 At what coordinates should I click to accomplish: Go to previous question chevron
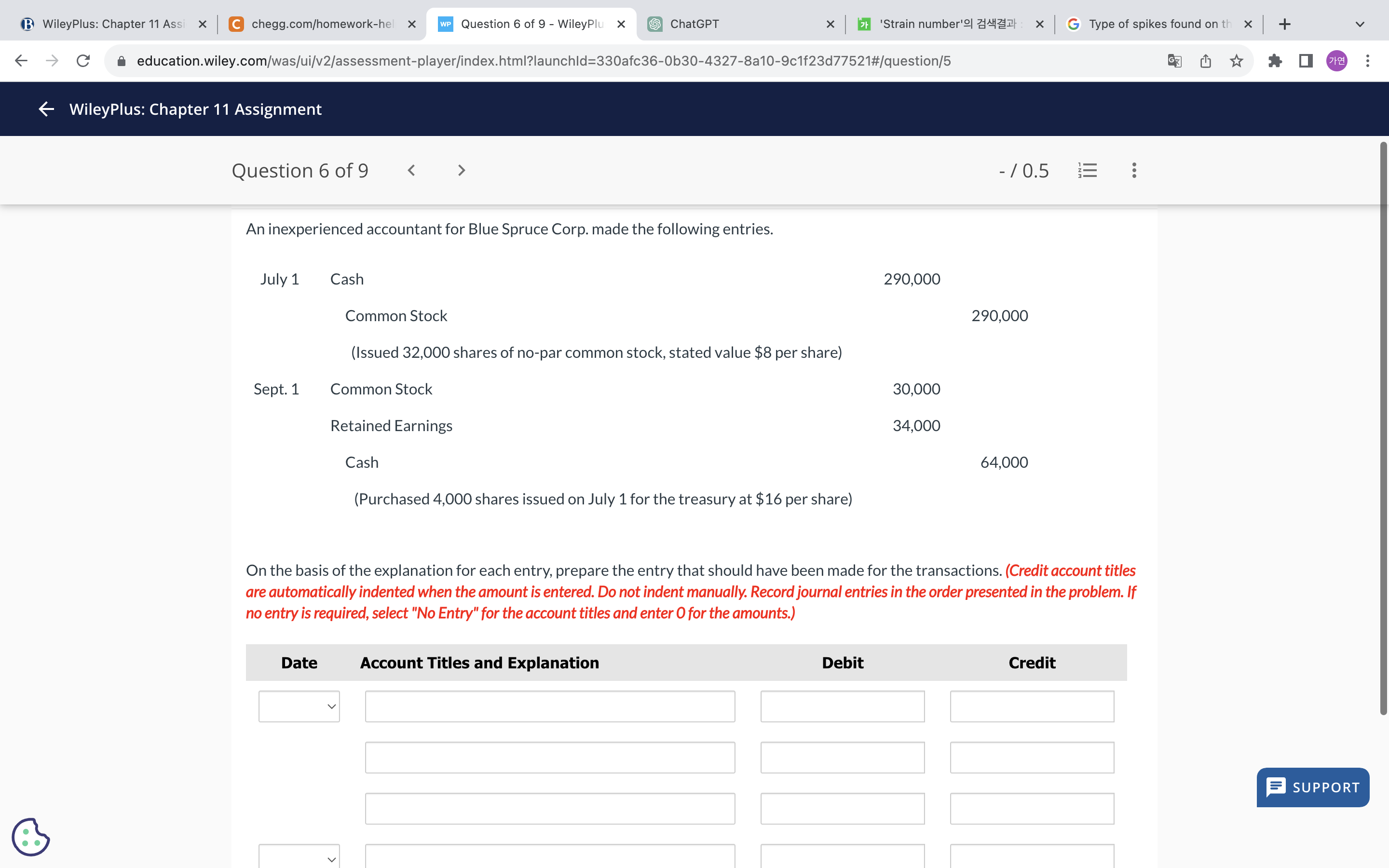(x=411, y=171)
